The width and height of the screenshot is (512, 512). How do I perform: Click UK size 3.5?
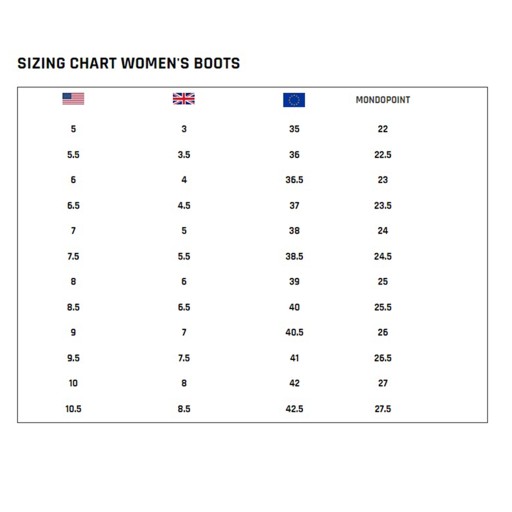point(184,155)
